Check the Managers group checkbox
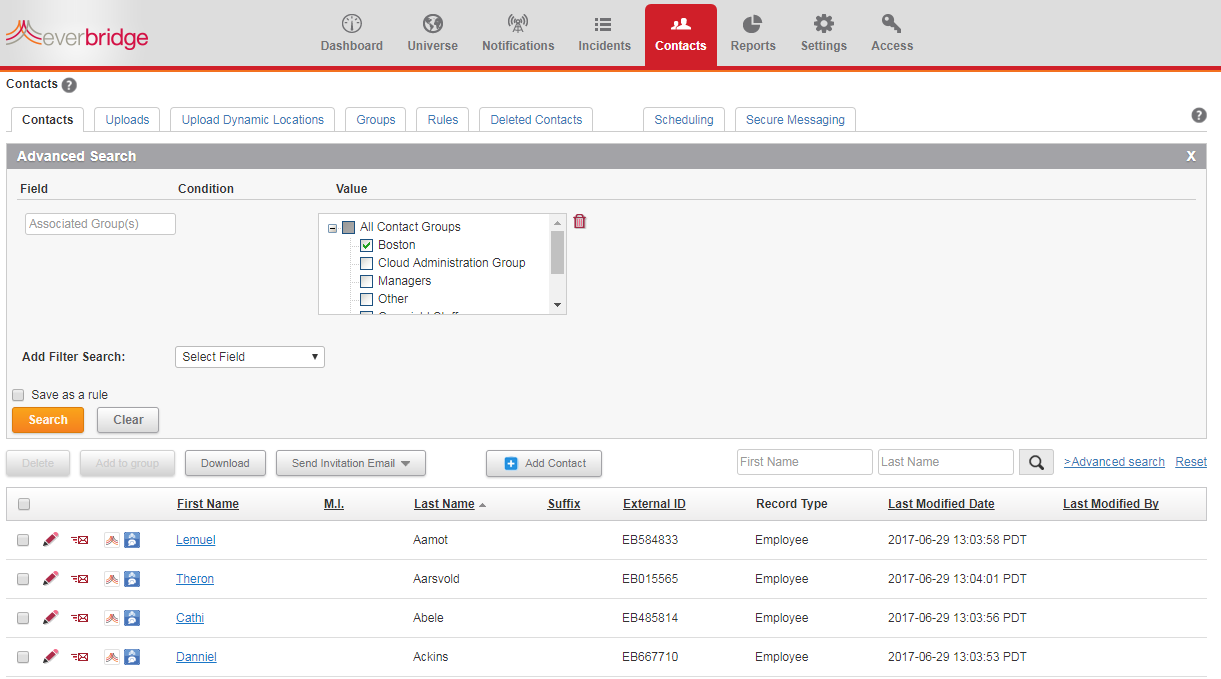Viewport: 1221px width, 679px height. click(x=366, y=281)
